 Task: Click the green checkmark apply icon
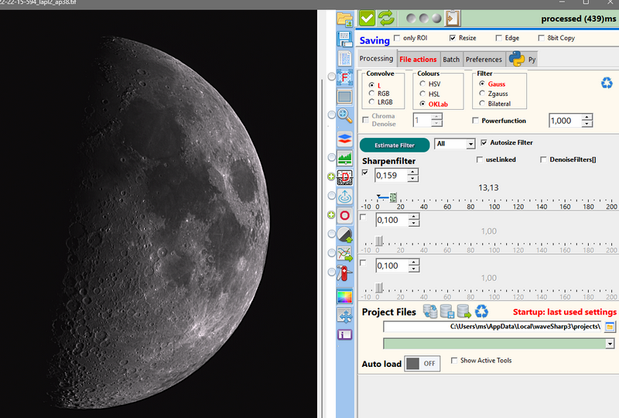(x=367, y=18)
